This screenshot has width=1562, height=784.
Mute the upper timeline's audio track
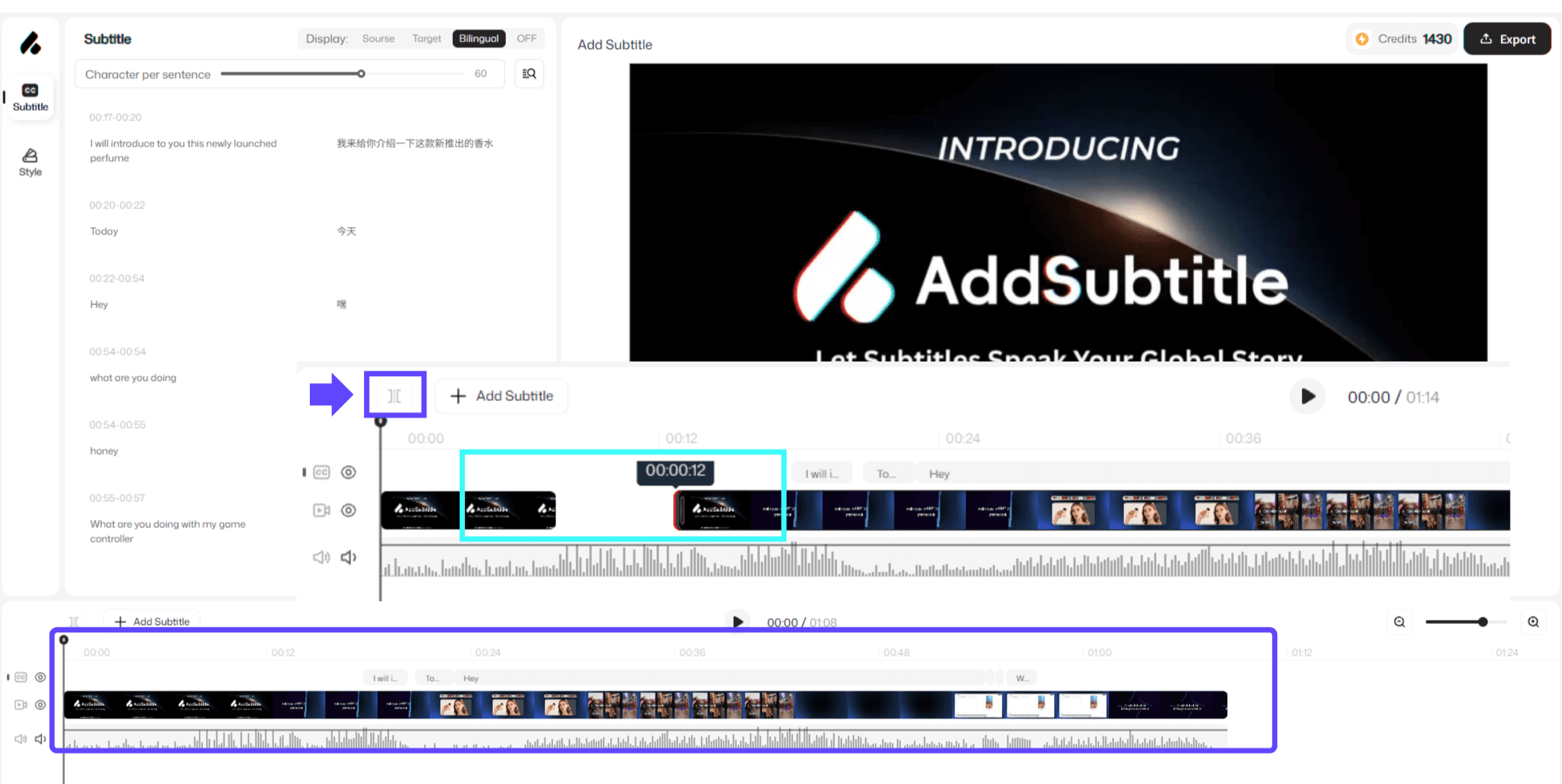pos(348,557)
